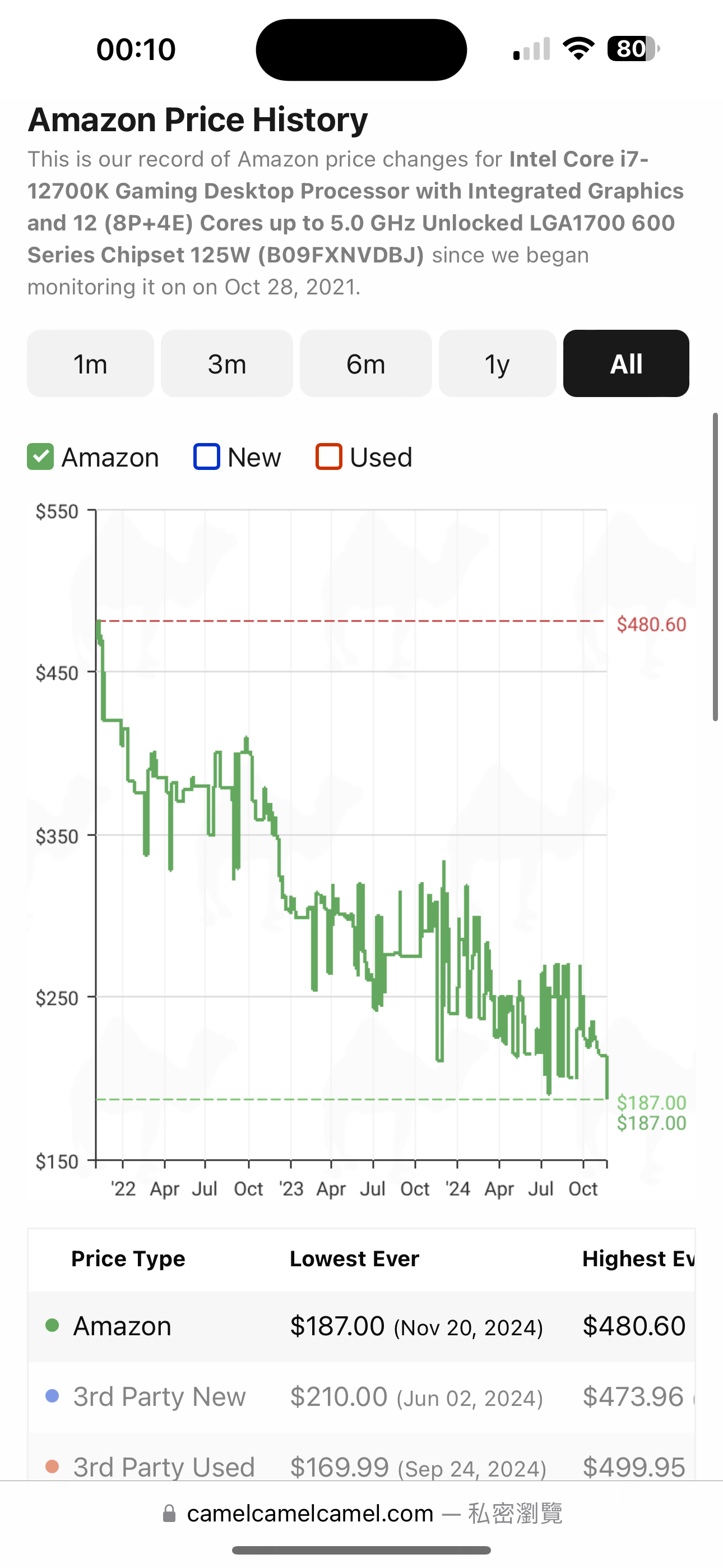The image size is (723, 1568).
Task: Tap the blue 3rd Party New dot
Action: (52, 1396)
